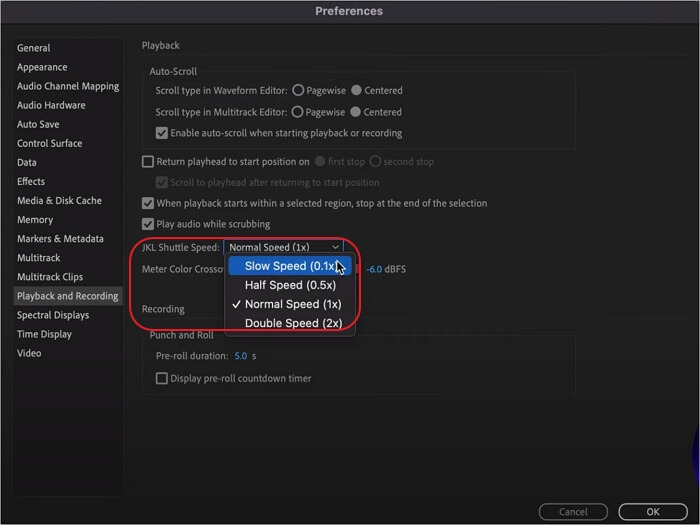Select Normal Speed (1x) menu entry
Screen dimensions: 700x525
point(293,304)
